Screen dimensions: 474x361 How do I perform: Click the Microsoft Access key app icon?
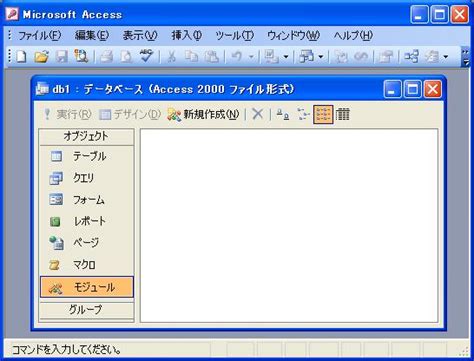pyautogui.click(x=12, y=14)
